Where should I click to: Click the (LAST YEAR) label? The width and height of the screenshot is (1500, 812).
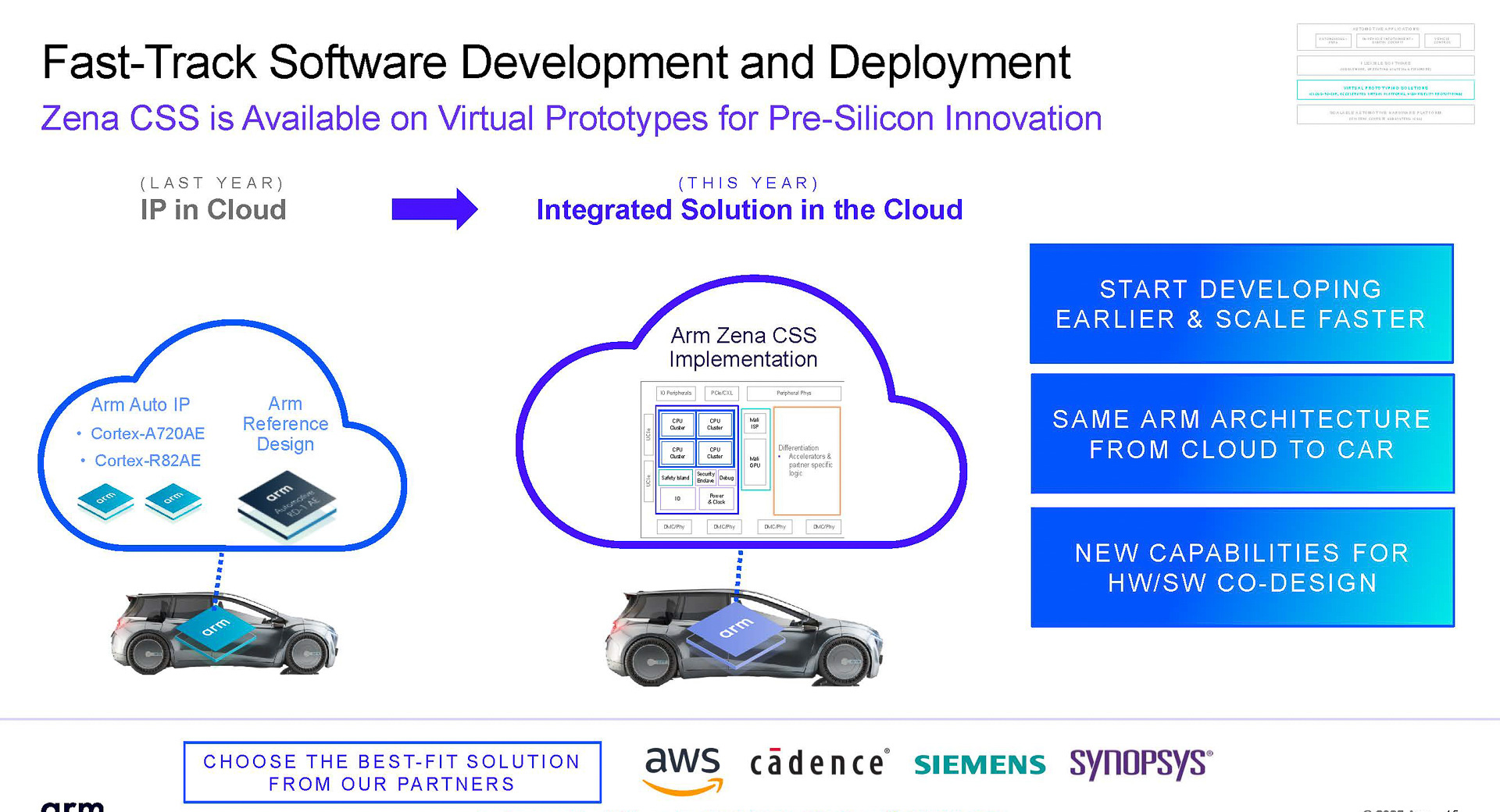click(x=212, y=183)
